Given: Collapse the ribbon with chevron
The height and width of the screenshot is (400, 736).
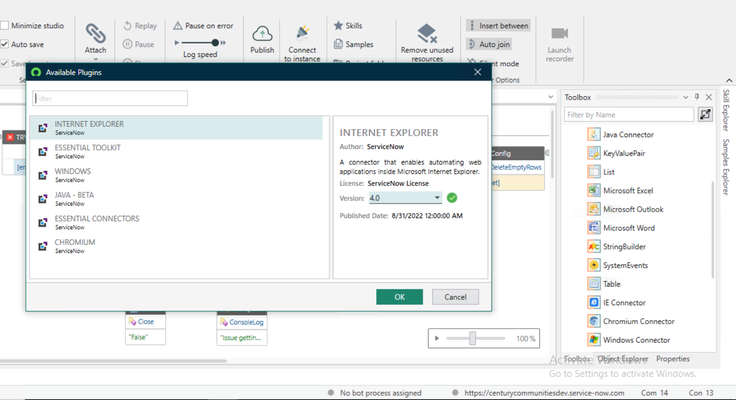Looking at the screenshot, I should (x=728, y=80).
